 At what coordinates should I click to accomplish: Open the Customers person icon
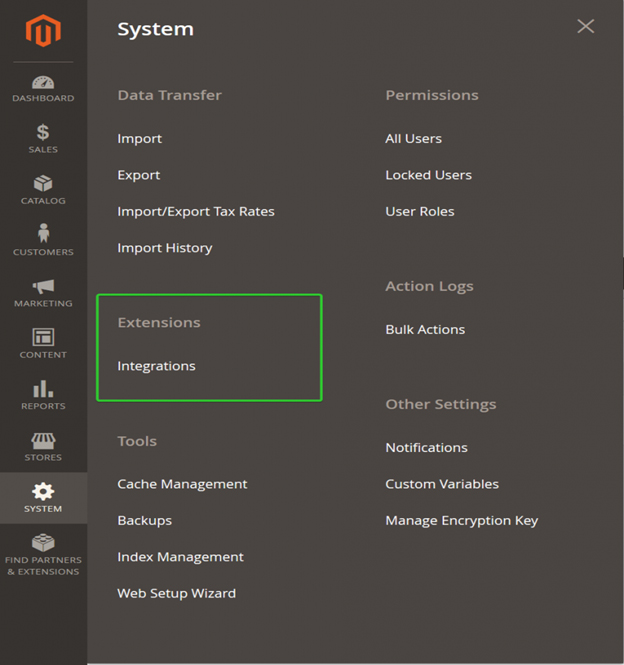(x=43, y=233)
